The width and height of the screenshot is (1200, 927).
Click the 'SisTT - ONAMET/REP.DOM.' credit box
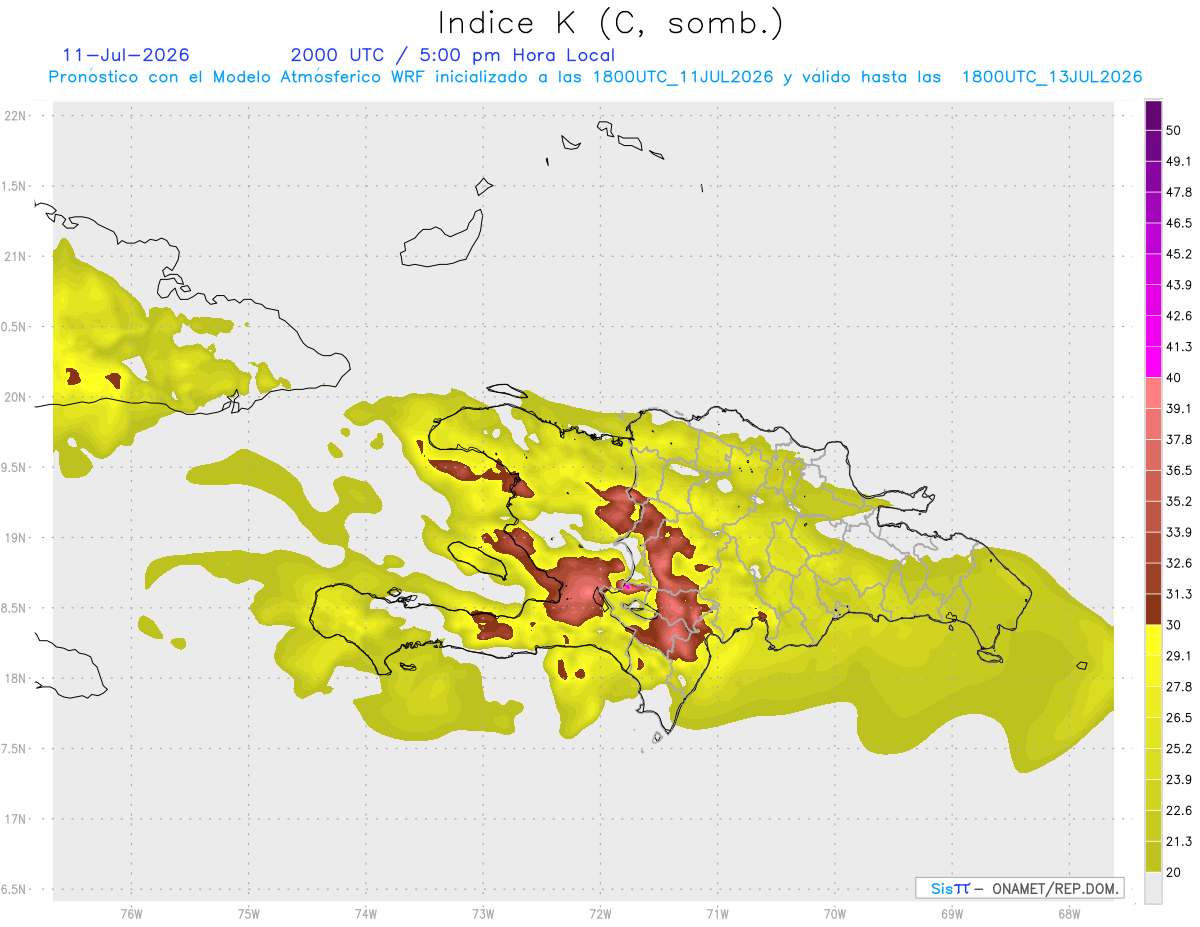coord(1020,888)
